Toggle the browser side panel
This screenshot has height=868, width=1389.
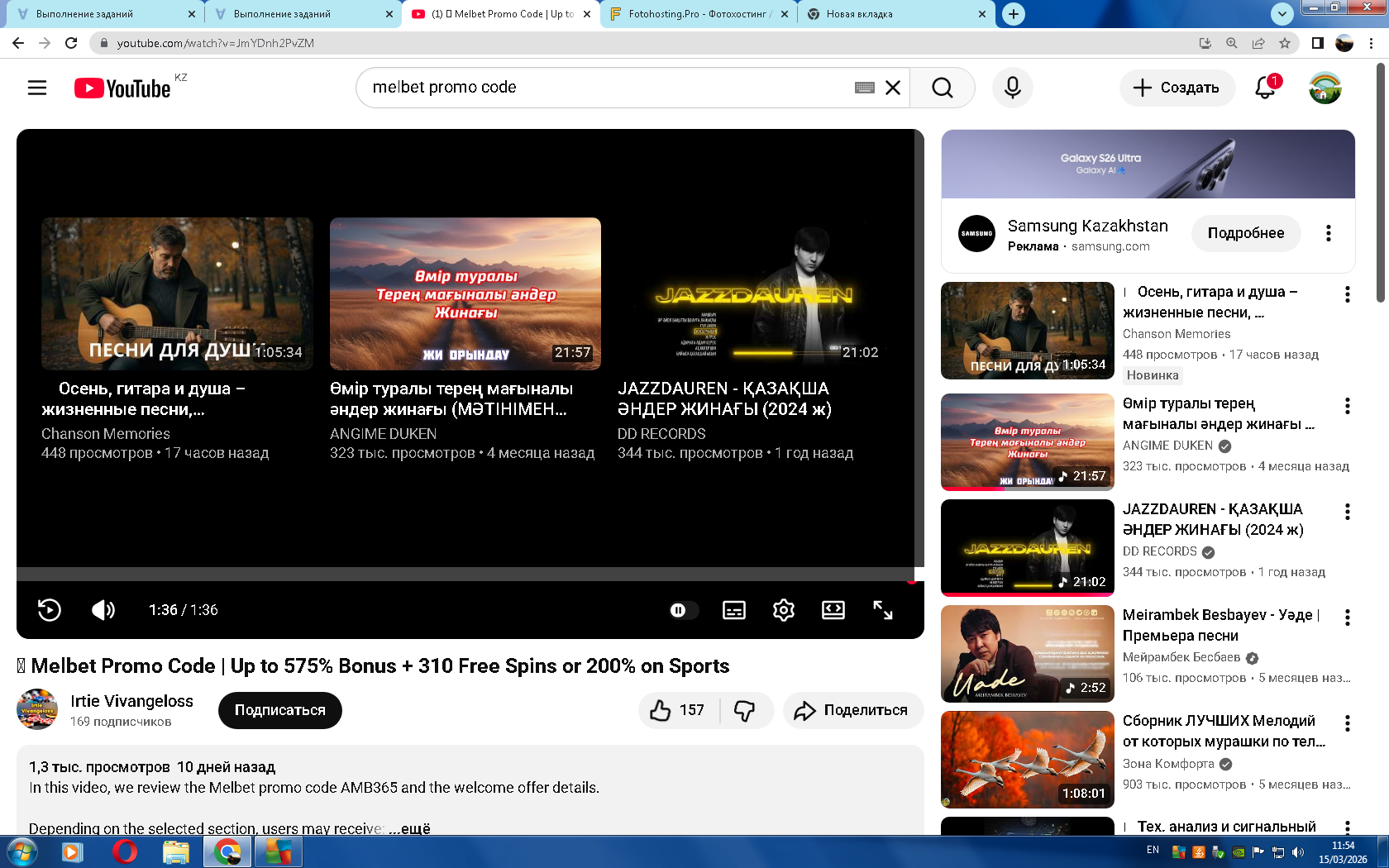[1318, 43]
